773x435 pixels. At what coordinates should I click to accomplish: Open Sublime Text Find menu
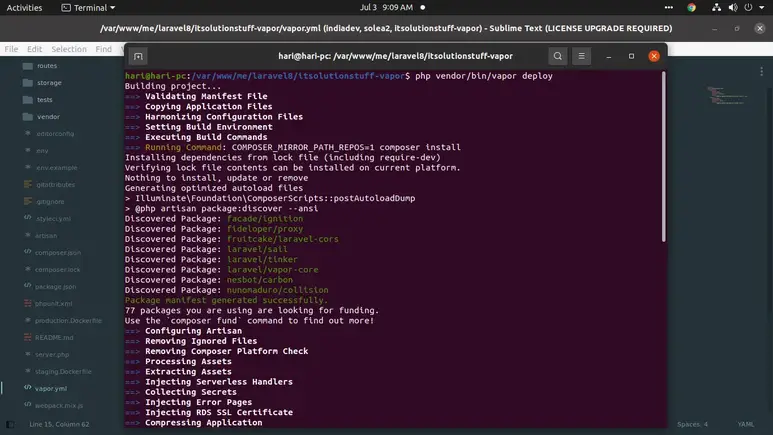click(x=104, y=49)
